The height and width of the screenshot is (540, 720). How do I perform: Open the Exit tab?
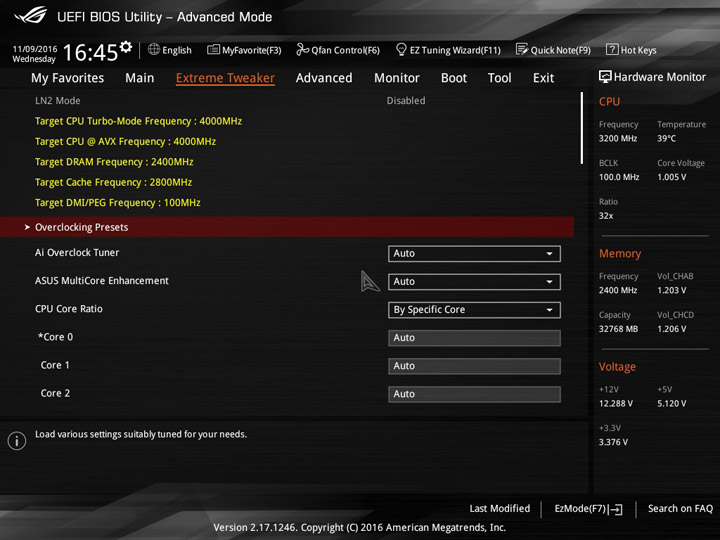coord(543,78)
